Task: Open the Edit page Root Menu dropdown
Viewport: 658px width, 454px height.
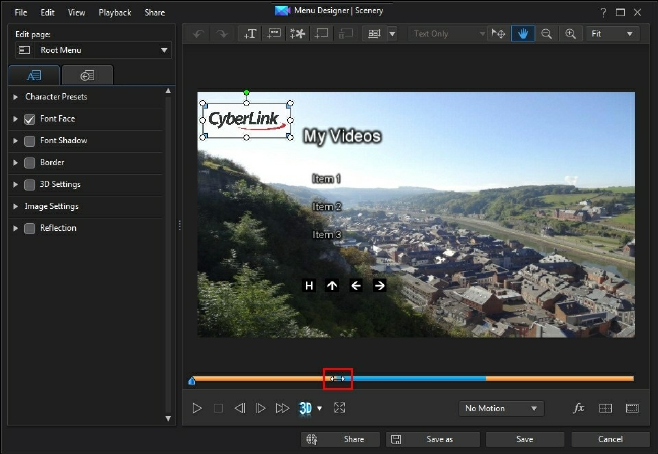Action: [x=92, y=50]
